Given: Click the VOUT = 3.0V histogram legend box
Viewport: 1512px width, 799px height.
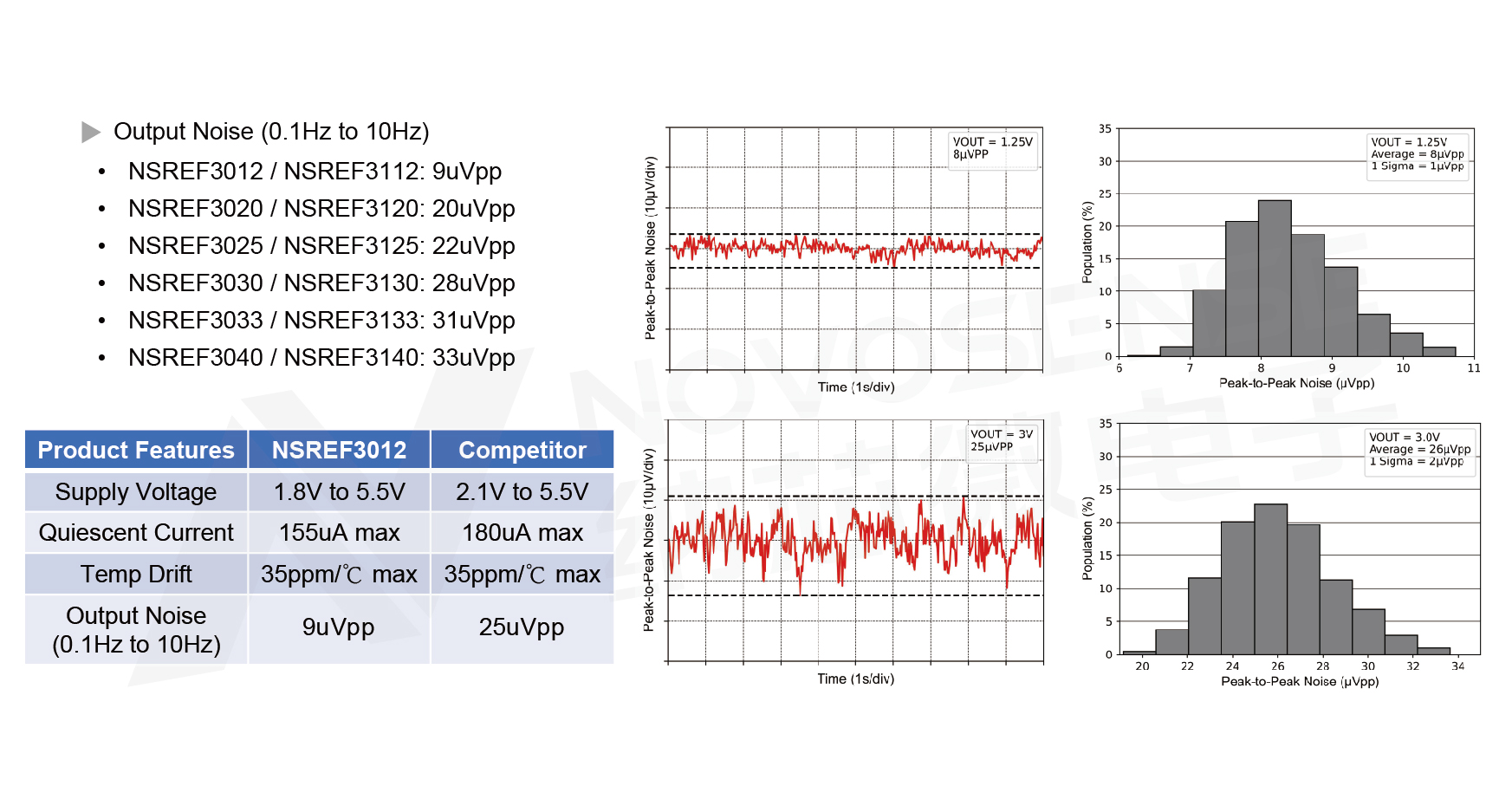Looking at the screenshot, I should [1419, 450].
